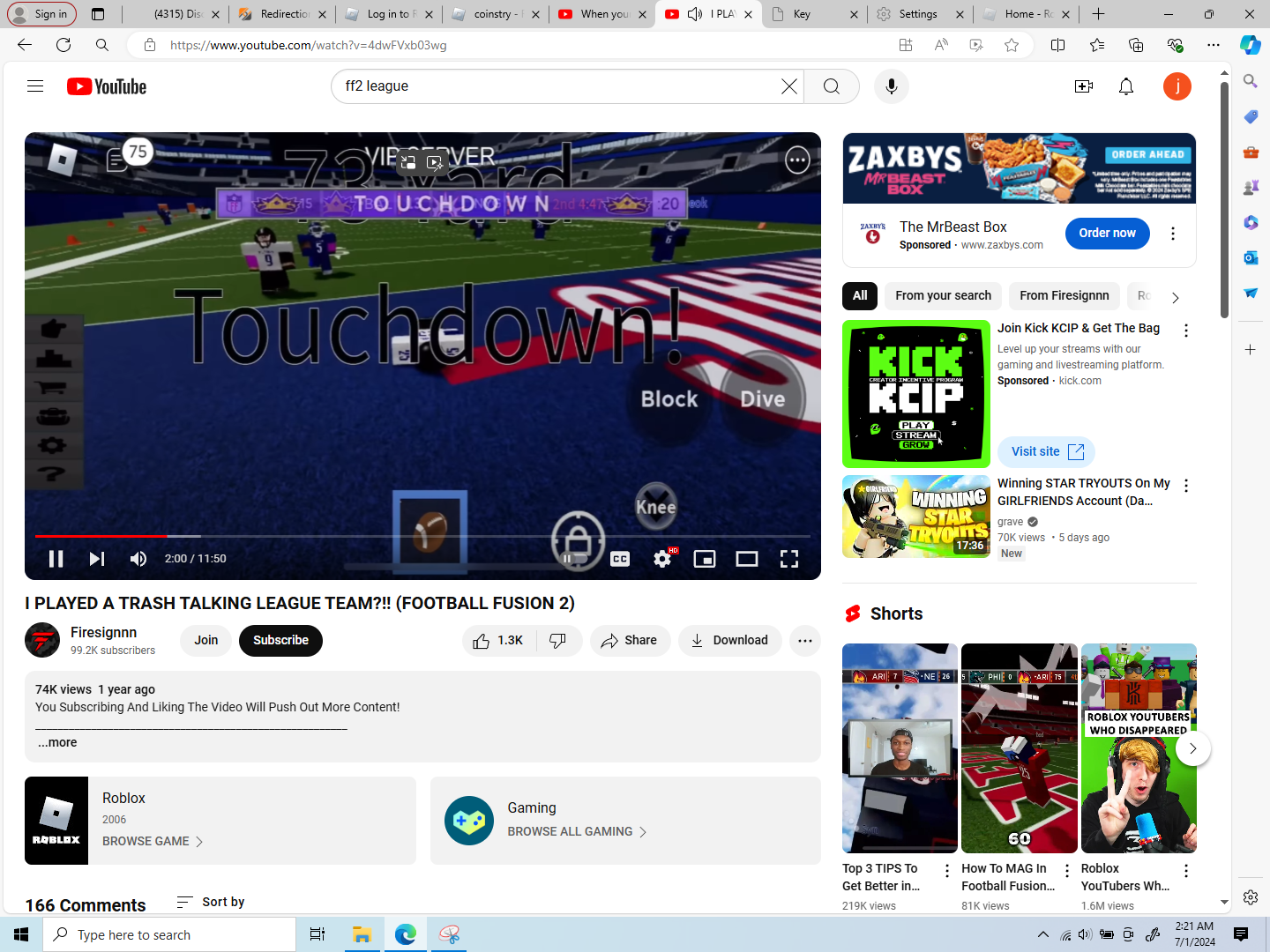The height and width of the screenshot is (952, 1270).
Task: Go back to previous page
Action: coord(24,45)
